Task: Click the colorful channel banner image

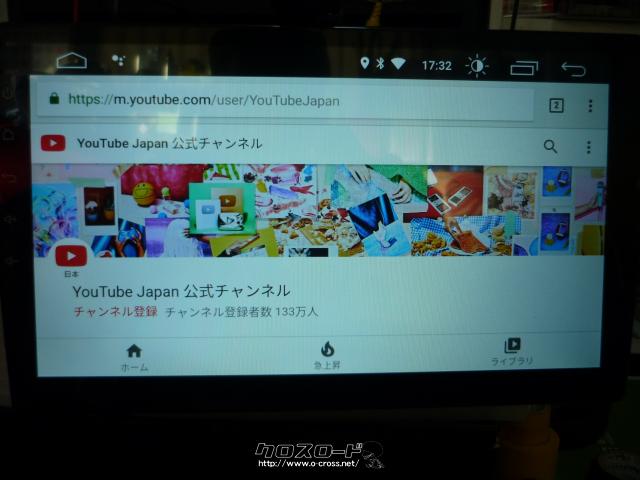Action: click(319, 211)
